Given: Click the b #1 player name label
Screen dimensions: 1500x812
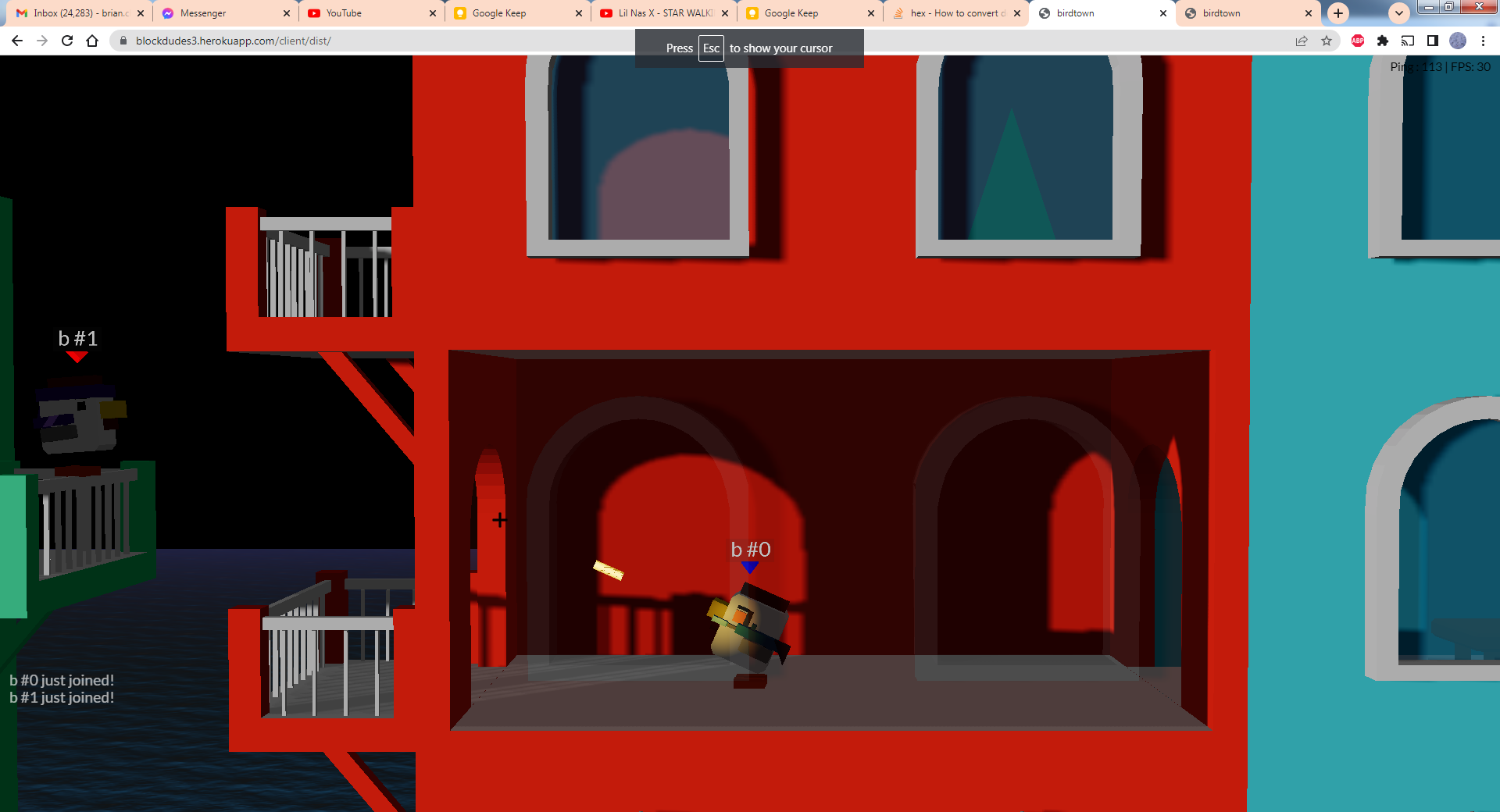Looking at the screenshot, I should pos(77,338).
